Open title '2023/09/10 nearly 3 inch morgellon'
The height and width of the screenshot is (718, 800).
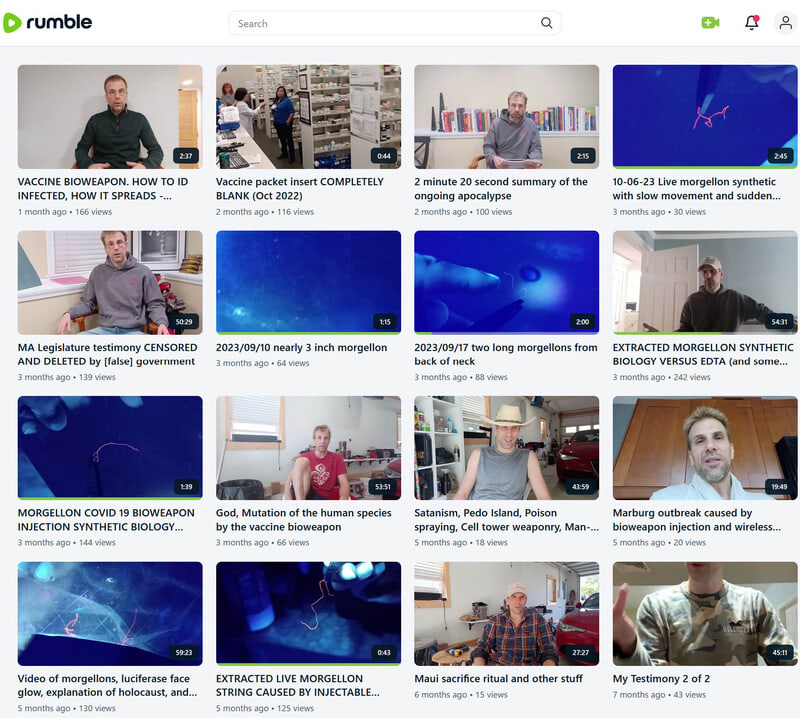pyautogui.click(x=301, y=348)
